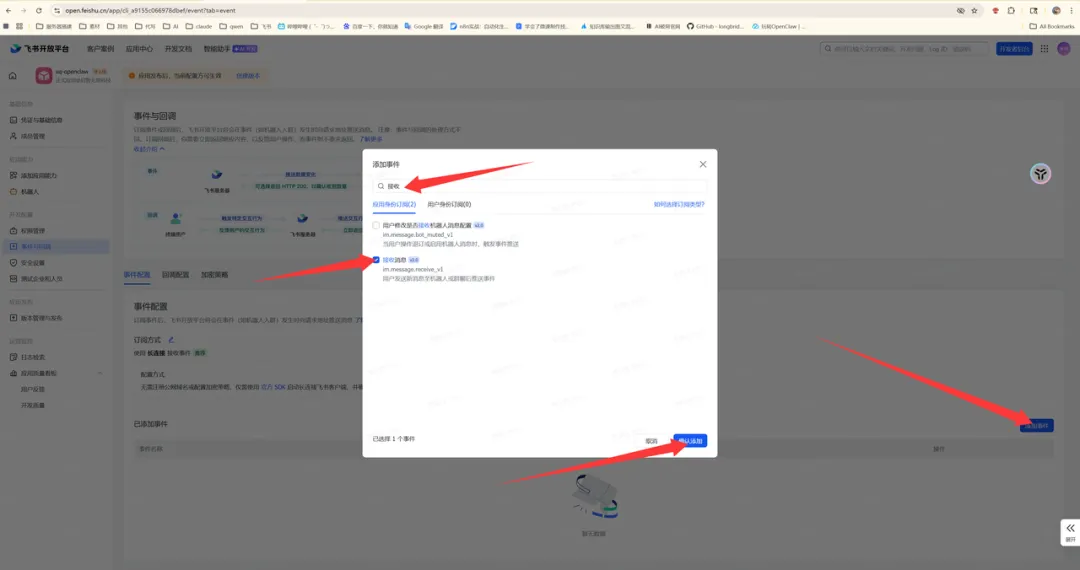Open Chrome three-dot menu
Viewport: 1080px width, 570px height.
[1071, 10]
